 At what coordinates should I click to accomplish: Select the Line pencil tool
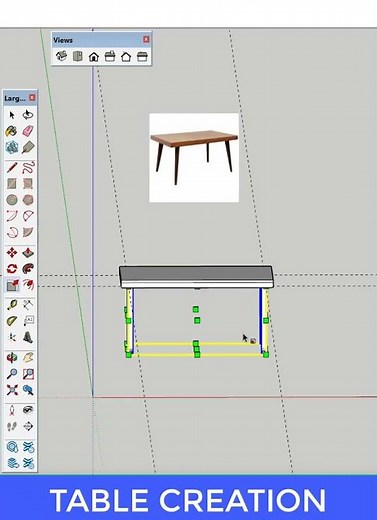(12, 168)
